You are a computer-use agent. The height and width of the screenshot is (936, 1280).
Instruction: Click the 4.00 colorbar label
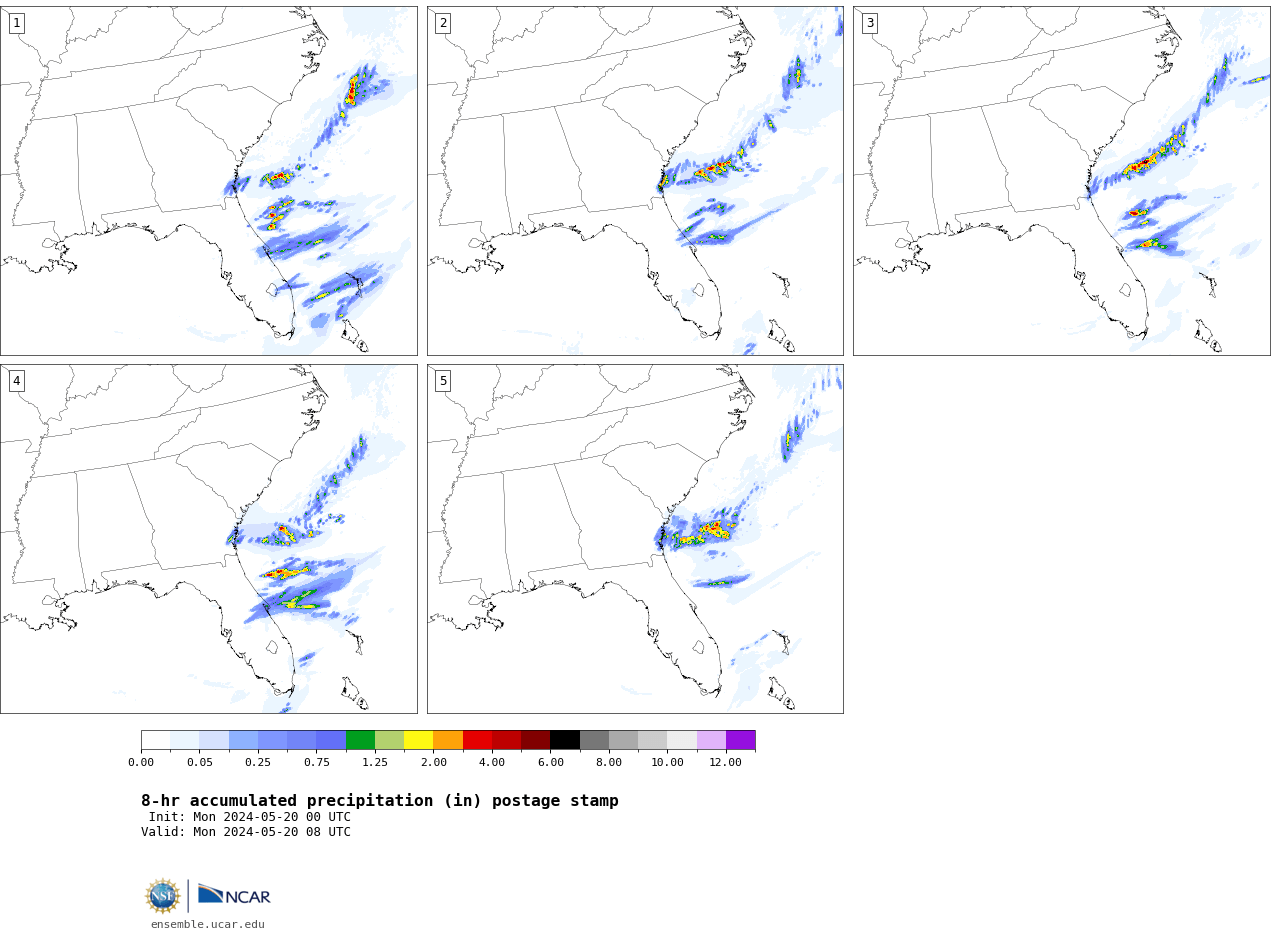click(x=492, y=763)
